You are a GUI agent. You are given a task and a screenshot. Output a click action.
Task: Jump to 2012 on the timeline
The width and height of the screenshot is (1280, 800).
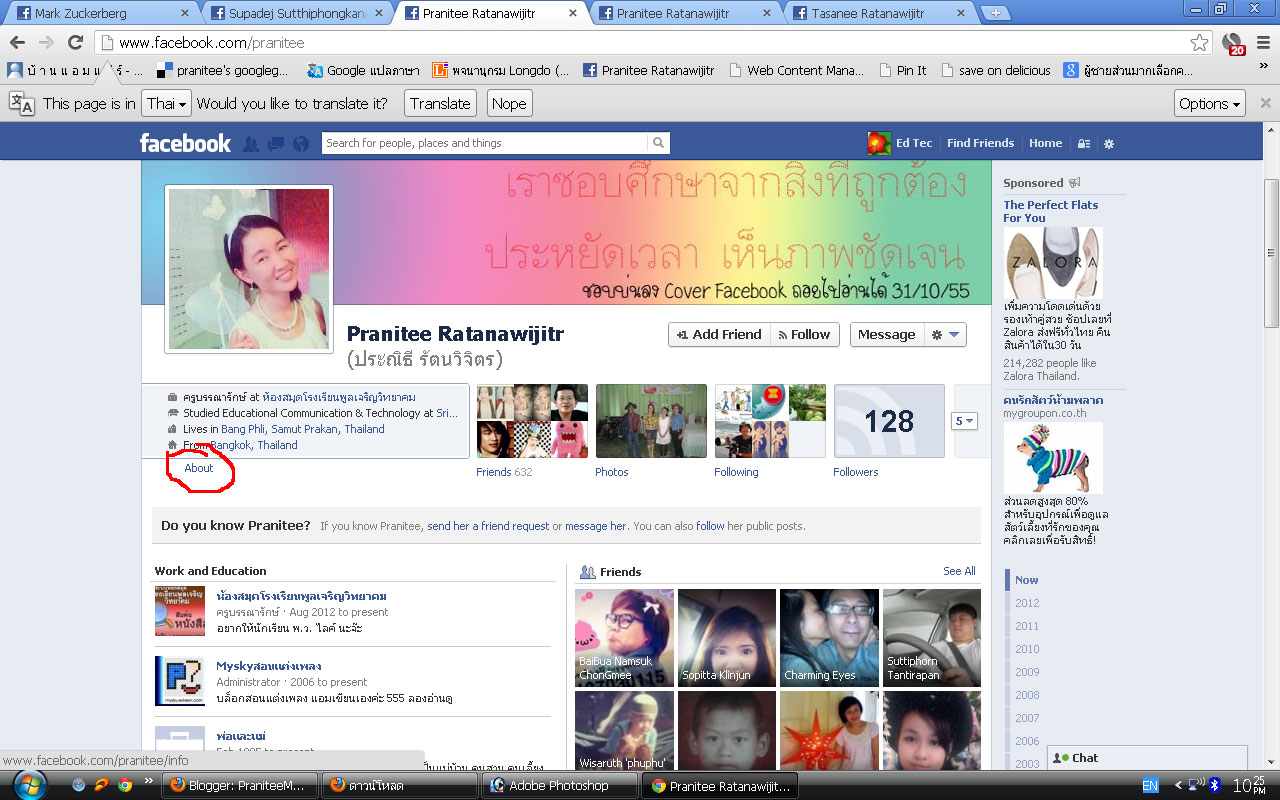[1027, 603]
